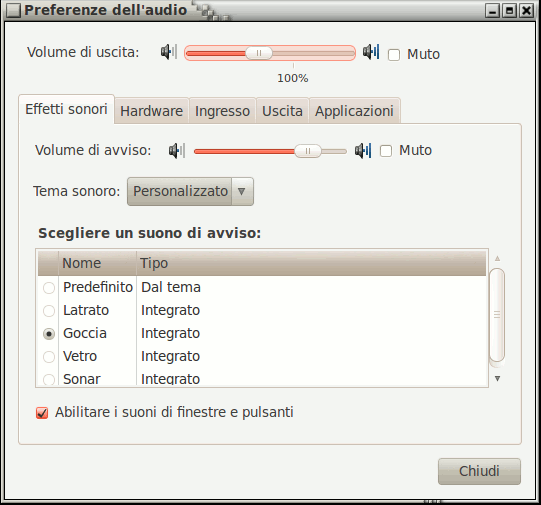Disable Abilitare i suoni di finestre e pulsanti
541x505 pixels.
tap(42, 413)
